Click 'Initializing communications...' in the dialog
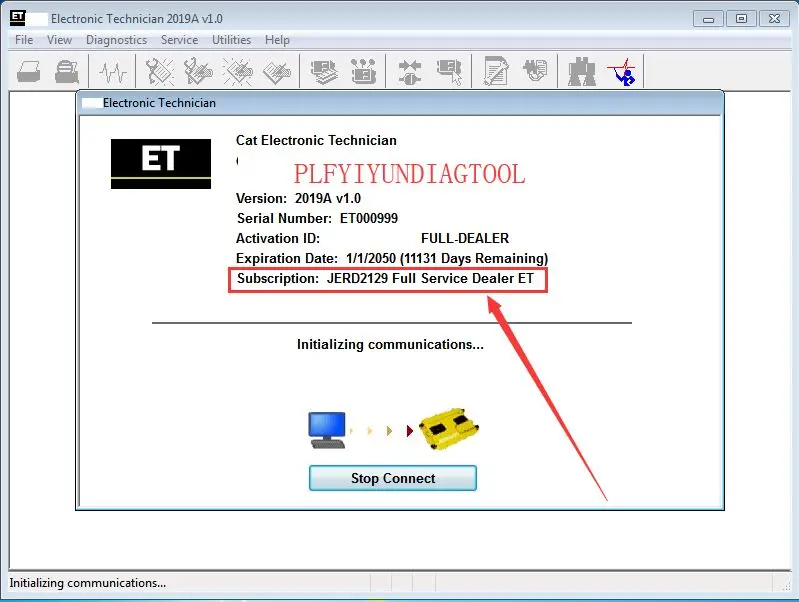The width and height of the screenshot is (799, 602). point(390,345)
